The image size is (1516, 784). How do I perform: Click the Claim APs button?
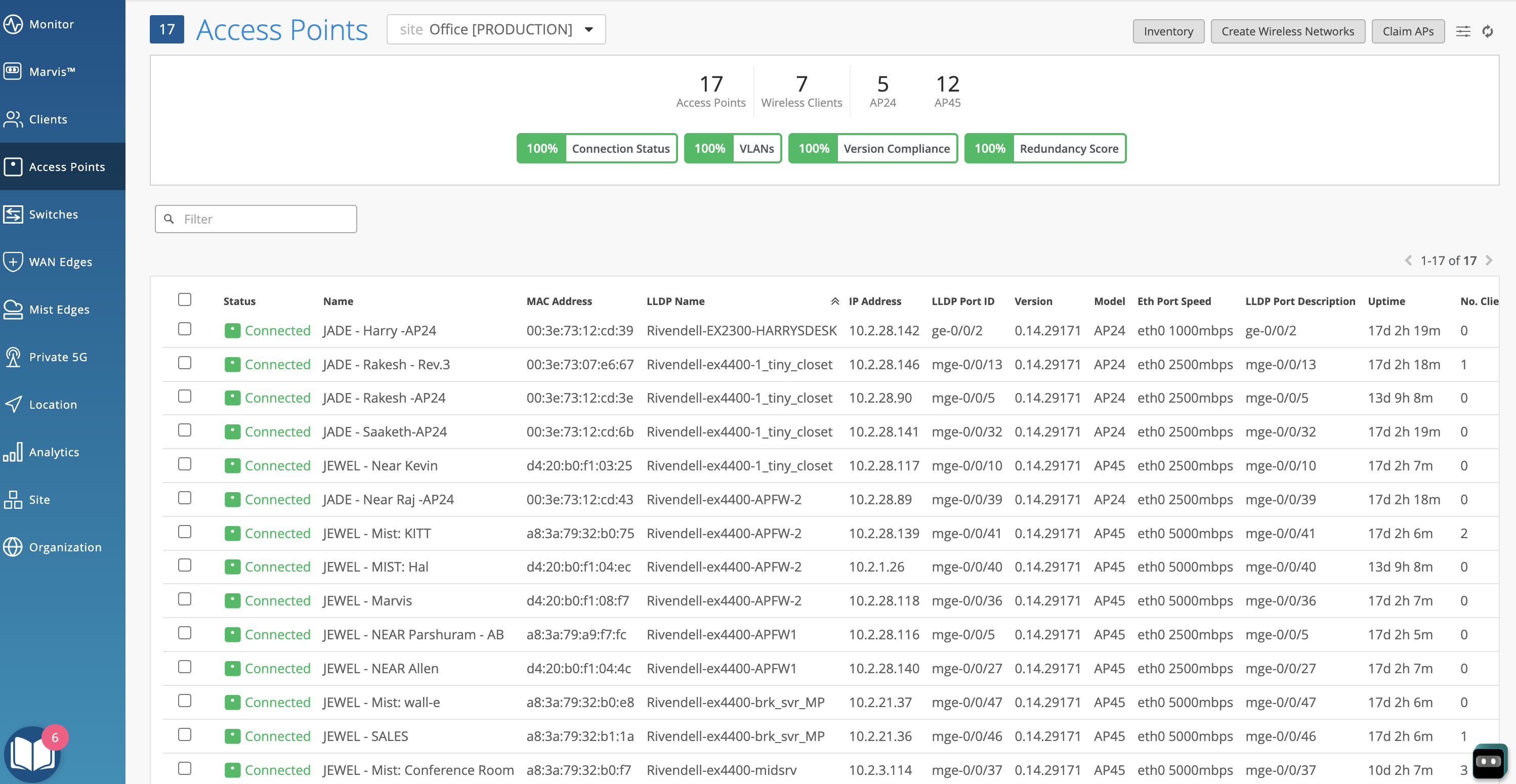(x=1407, y=31)
